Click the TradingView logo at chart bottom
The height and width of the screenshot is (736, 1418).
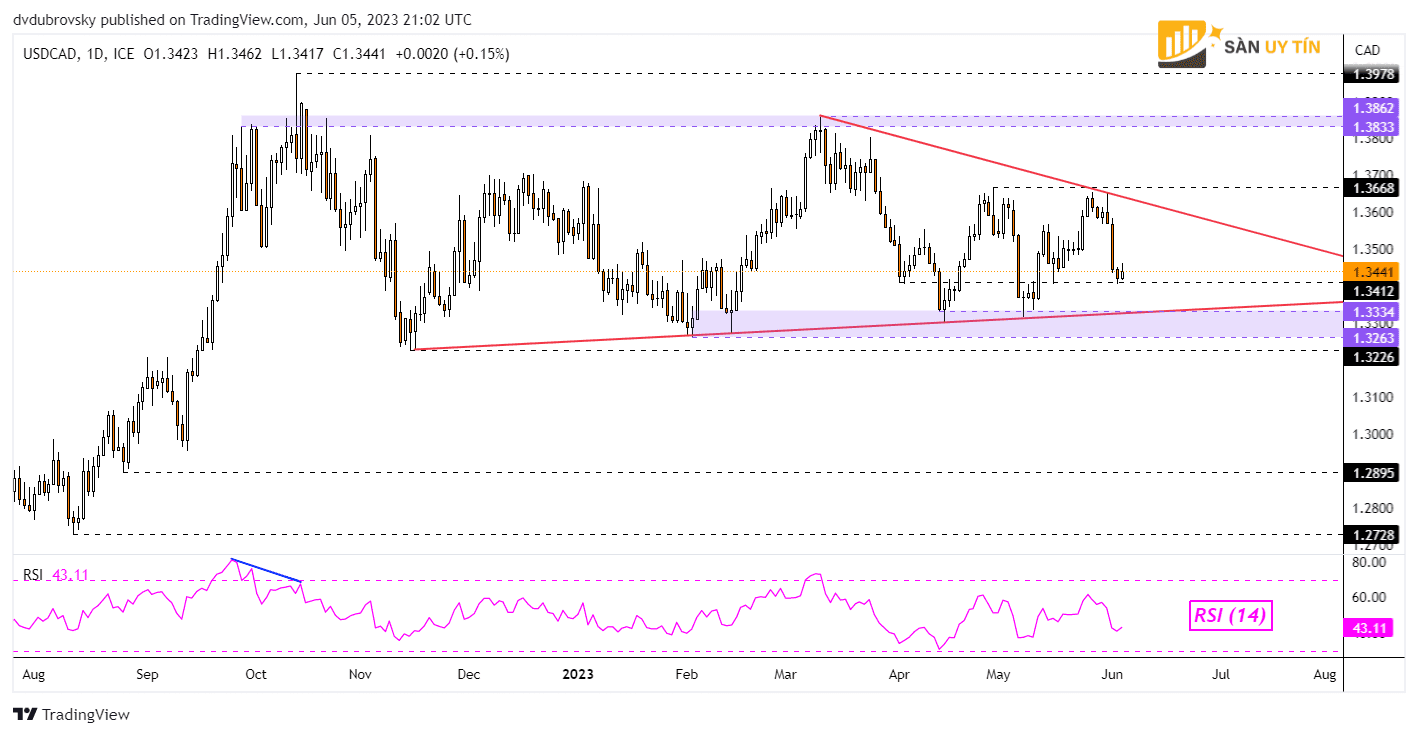click(71, 715)
